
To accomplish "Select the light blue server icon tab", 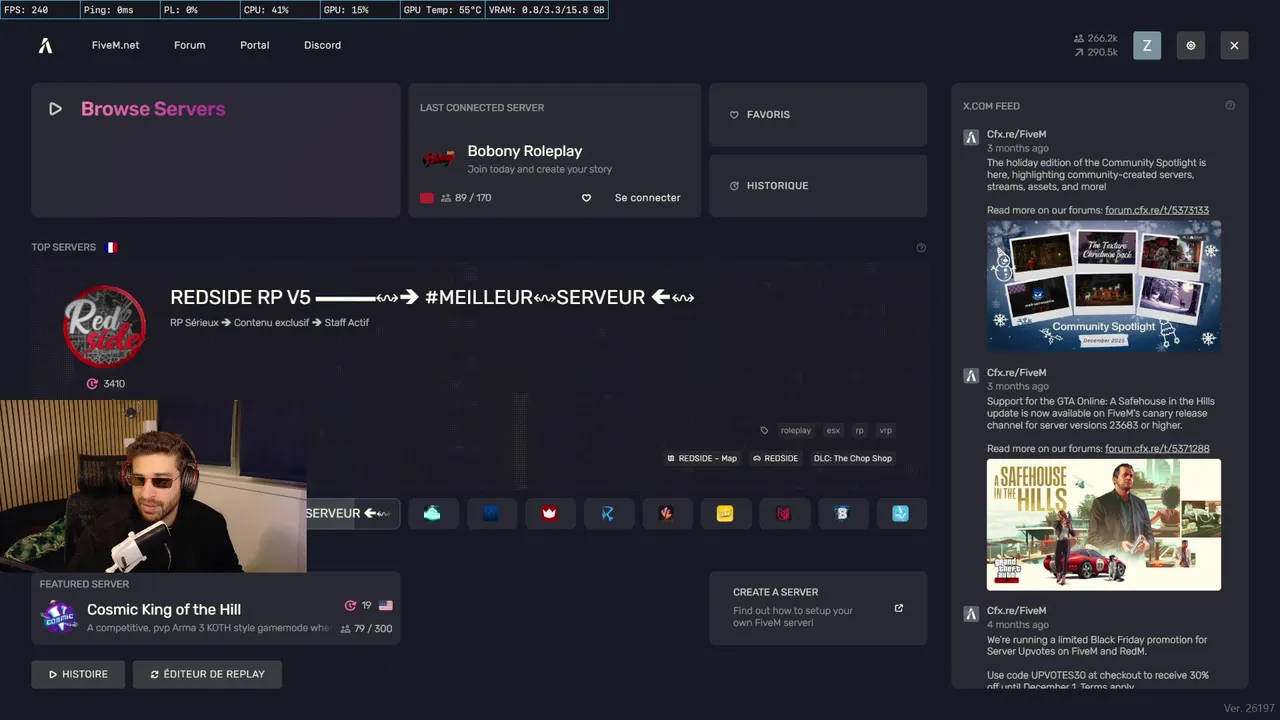I will [901, 513].
